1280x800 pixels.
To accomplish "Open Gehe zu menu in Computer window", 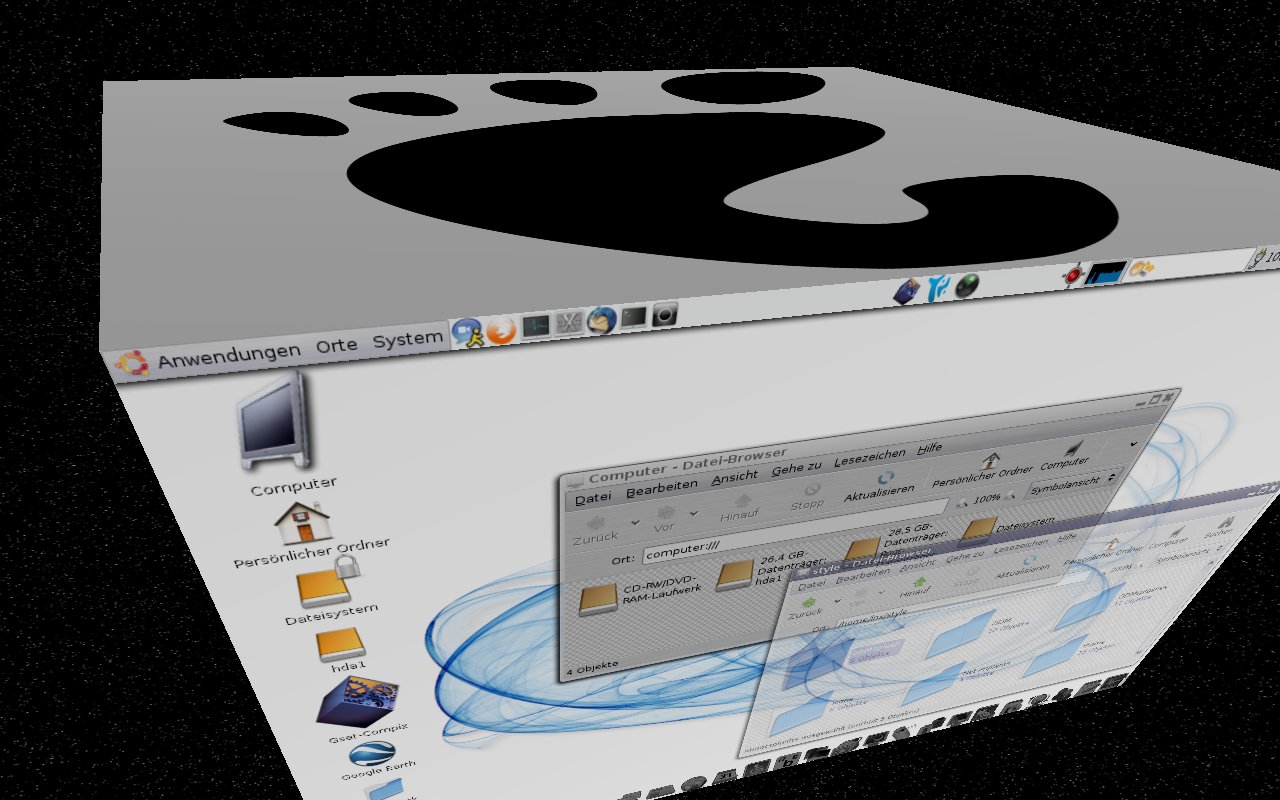I will click(797, 467).
